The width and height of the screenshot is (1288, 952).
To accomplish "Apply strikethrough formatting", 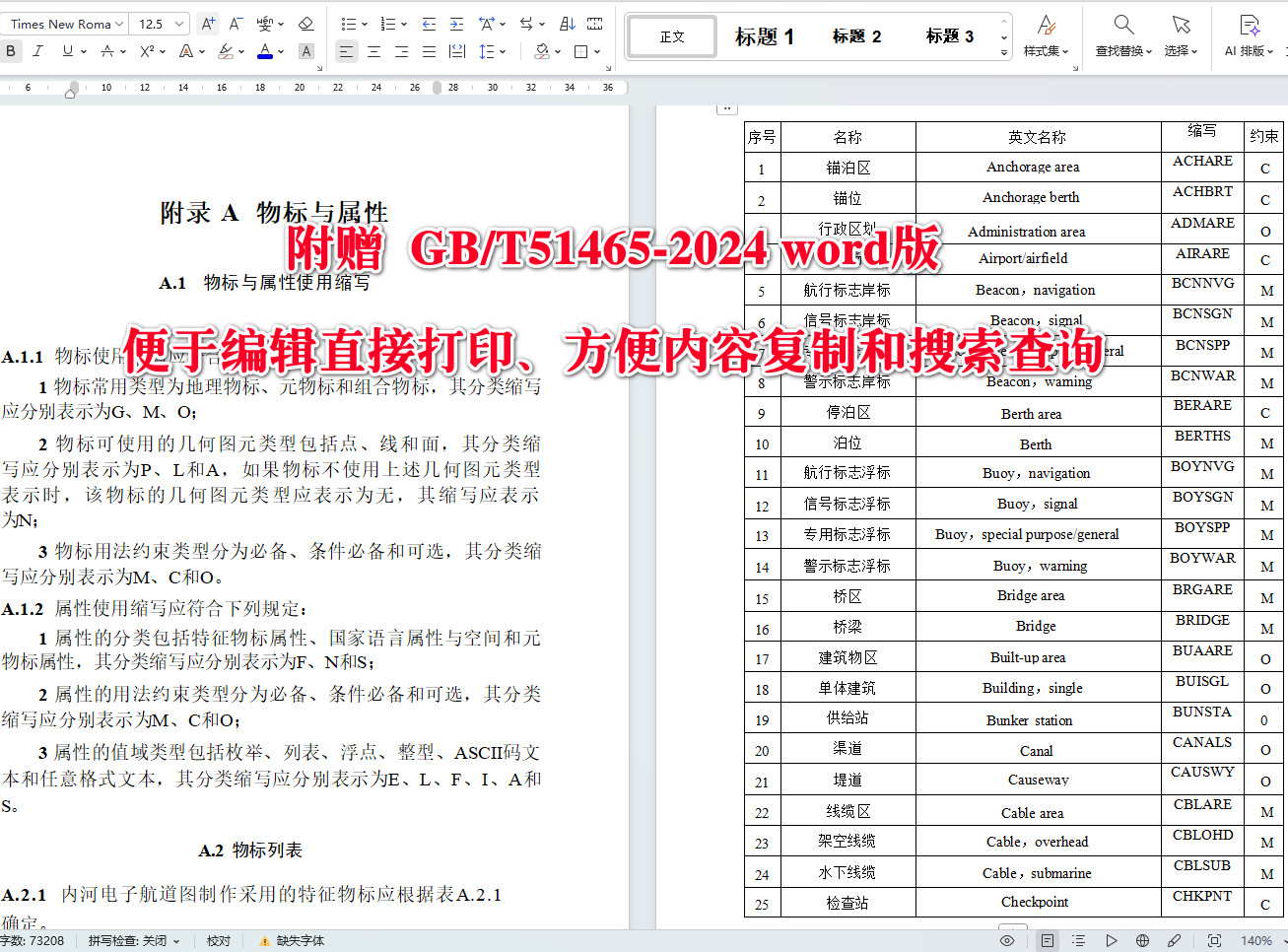I will click(x=107, y=51).
